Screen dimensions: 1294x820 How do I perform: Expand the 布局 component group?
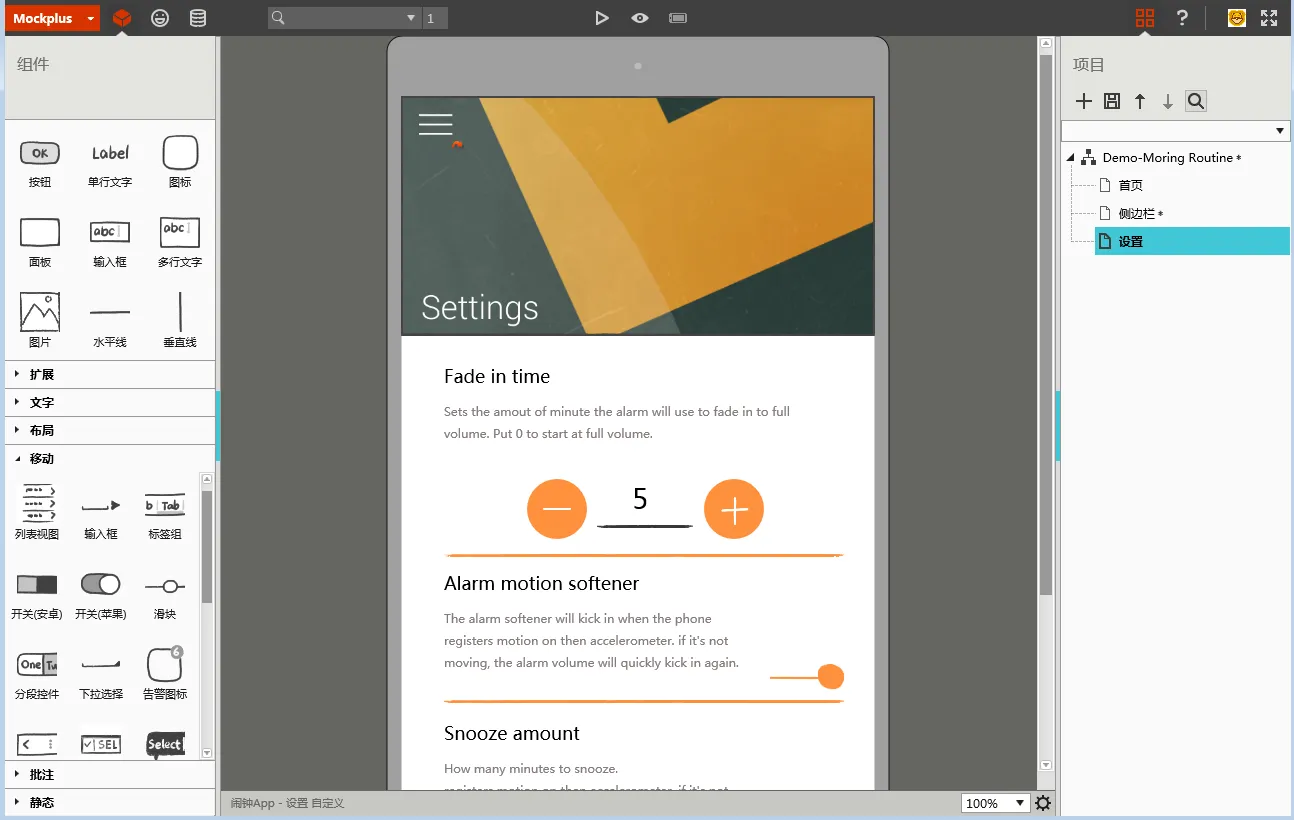(x=110, y=431)
